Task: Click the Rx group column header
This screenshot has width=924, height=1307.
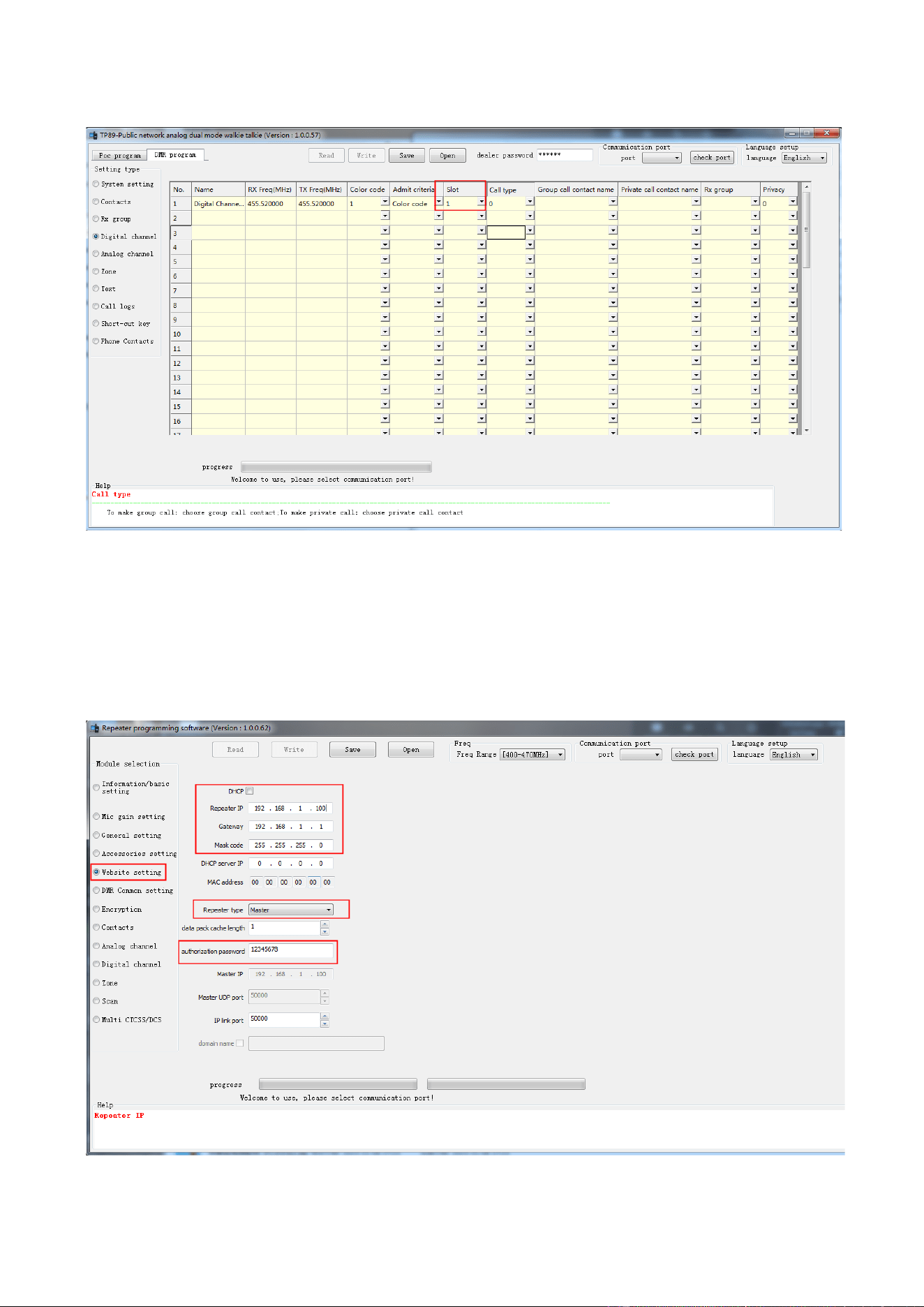Action: point(731,189)
